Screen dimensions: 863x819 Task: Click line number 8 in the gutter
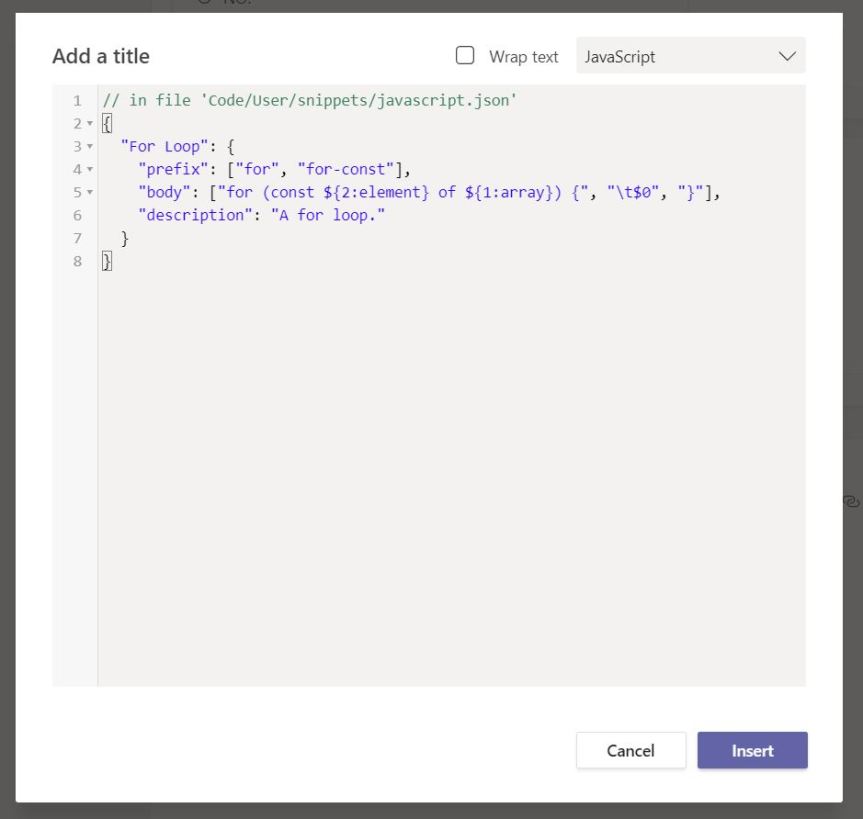click(77, 261)
